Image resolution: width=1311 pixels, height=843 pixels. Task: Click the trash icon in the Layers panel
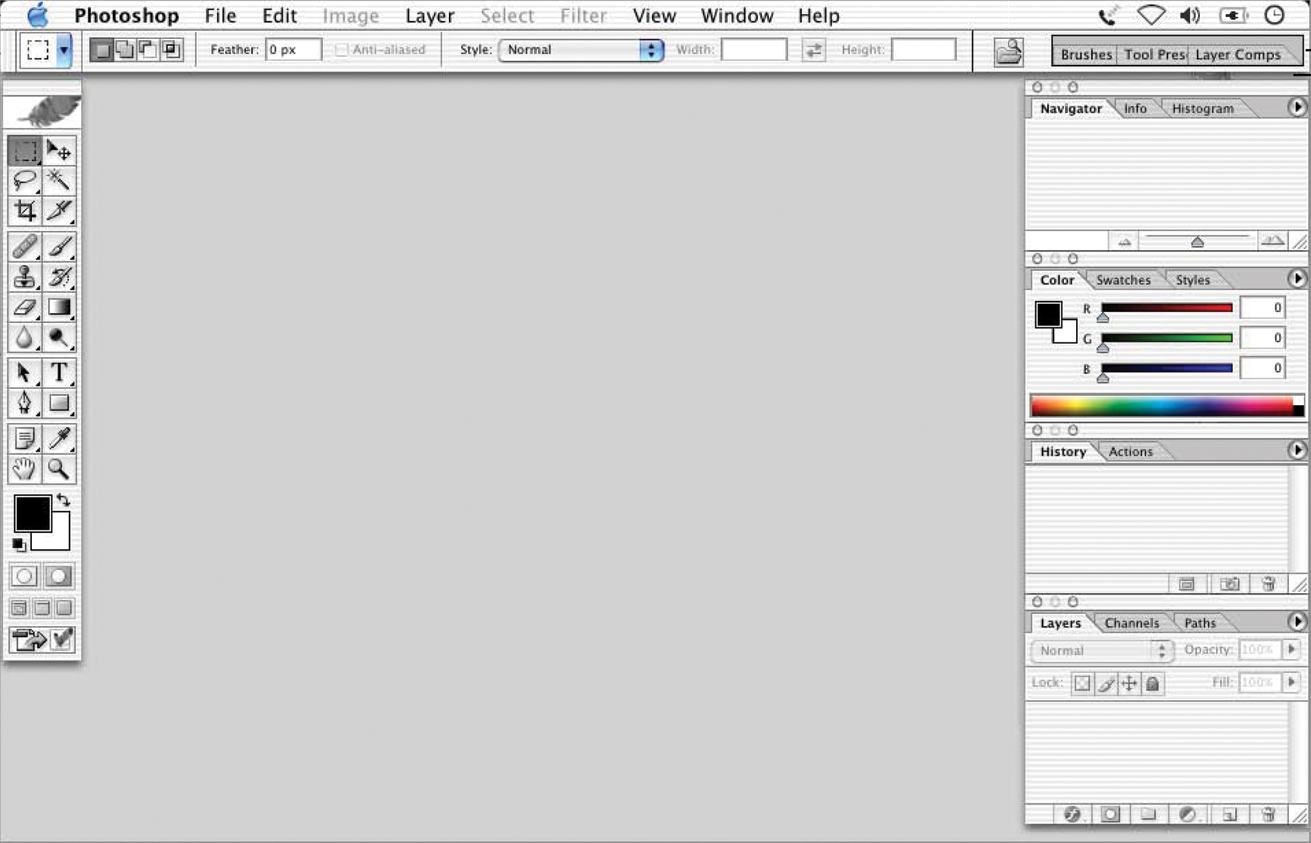point(1268,814)
